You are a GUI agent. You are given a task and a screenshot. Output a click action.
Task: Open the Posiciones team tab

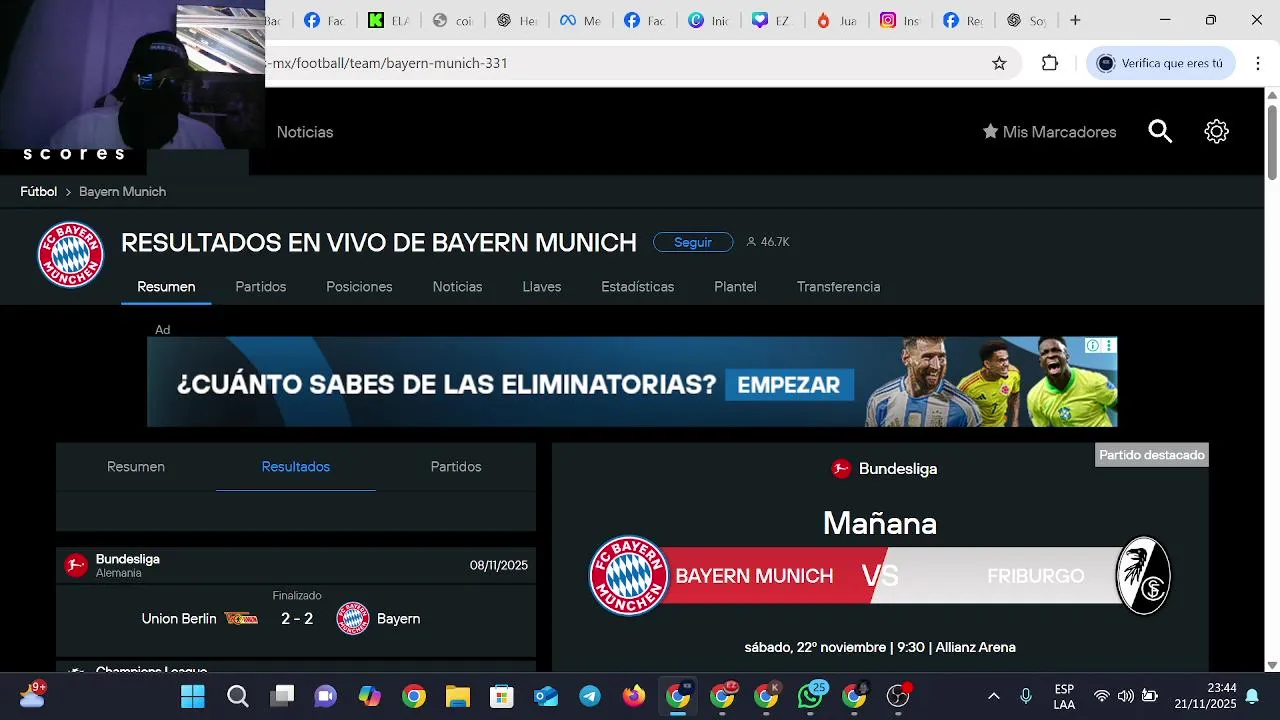click(x=359, y=287)
